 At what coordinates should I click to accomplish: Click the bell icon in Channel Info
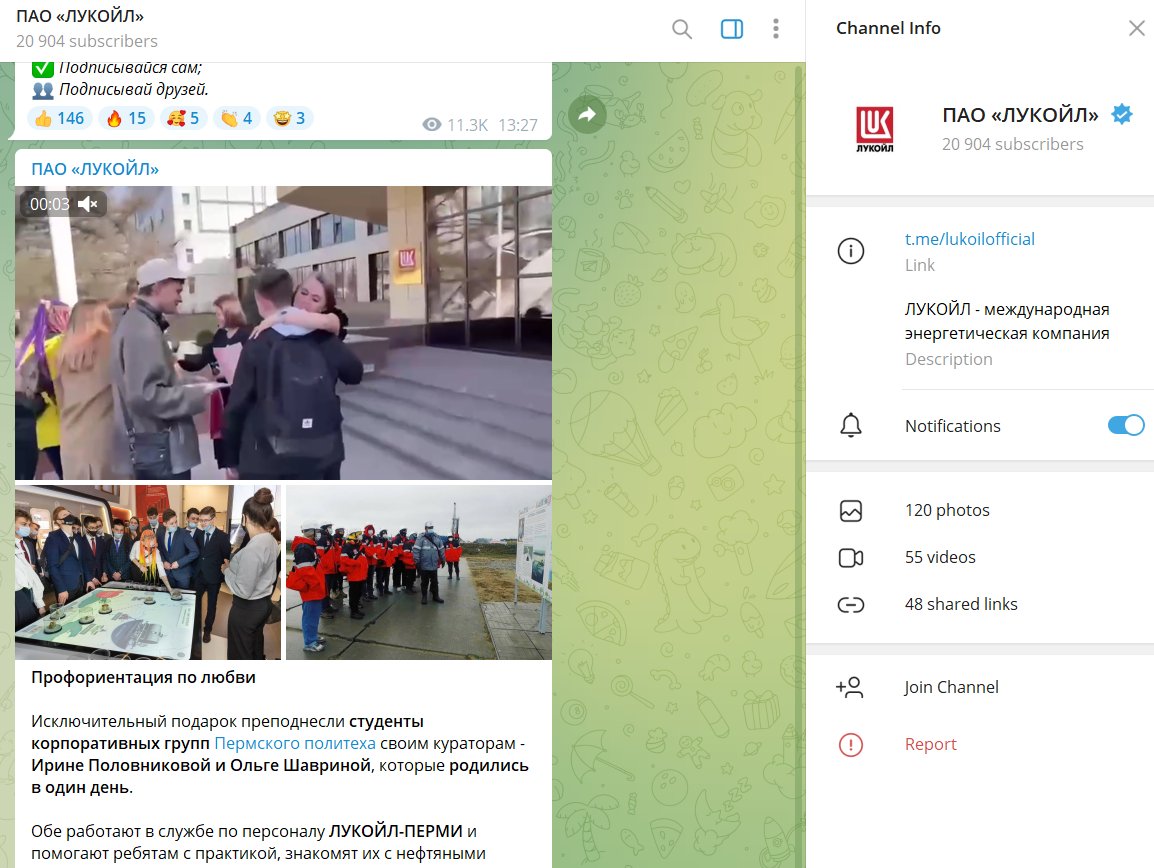[x=851, y=425]
